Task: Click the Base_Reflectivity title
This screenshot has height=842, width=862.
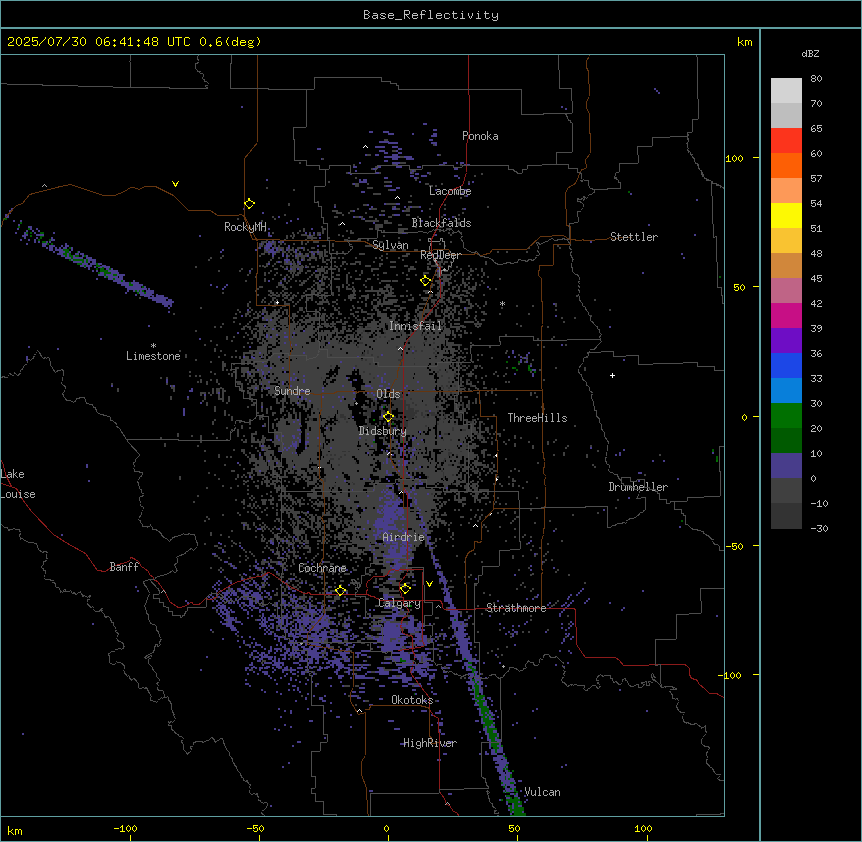Action: [x=431, y=15]
